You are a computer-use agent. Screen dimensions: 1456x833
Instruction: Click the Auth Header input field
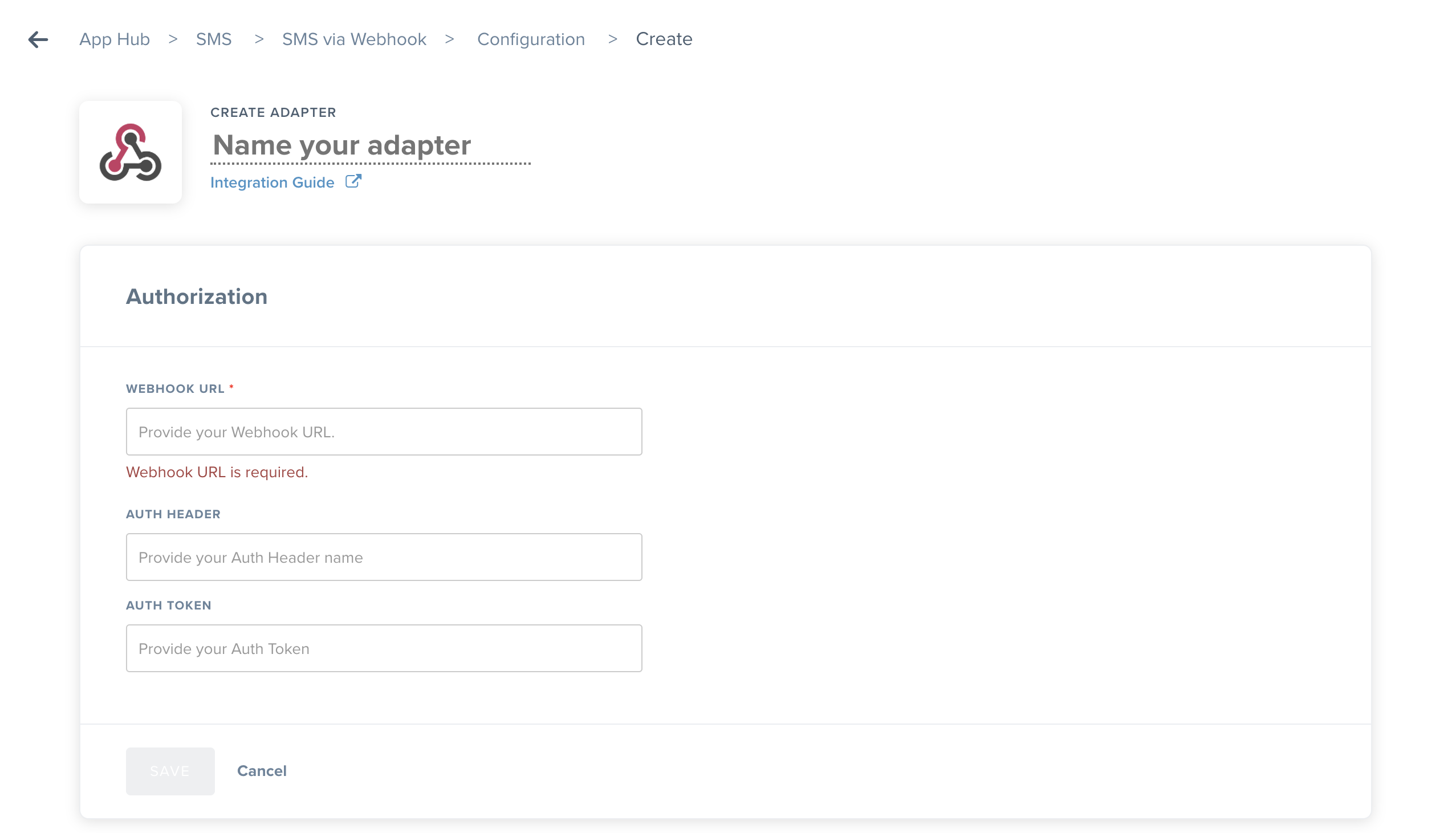pyautogui.click(x=384, y=558)
